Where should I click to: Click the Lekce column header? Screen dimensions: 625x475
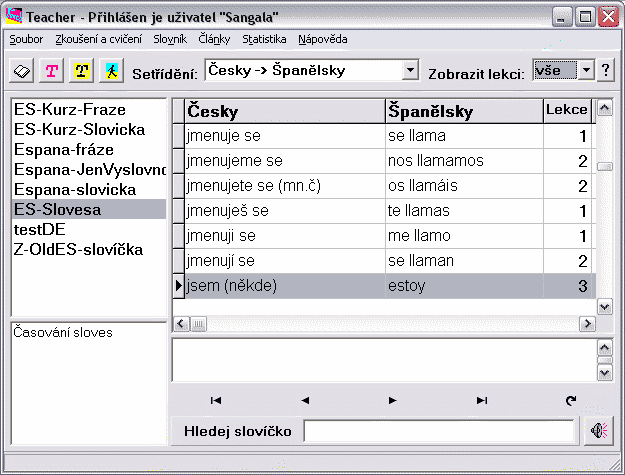point(568,111)
